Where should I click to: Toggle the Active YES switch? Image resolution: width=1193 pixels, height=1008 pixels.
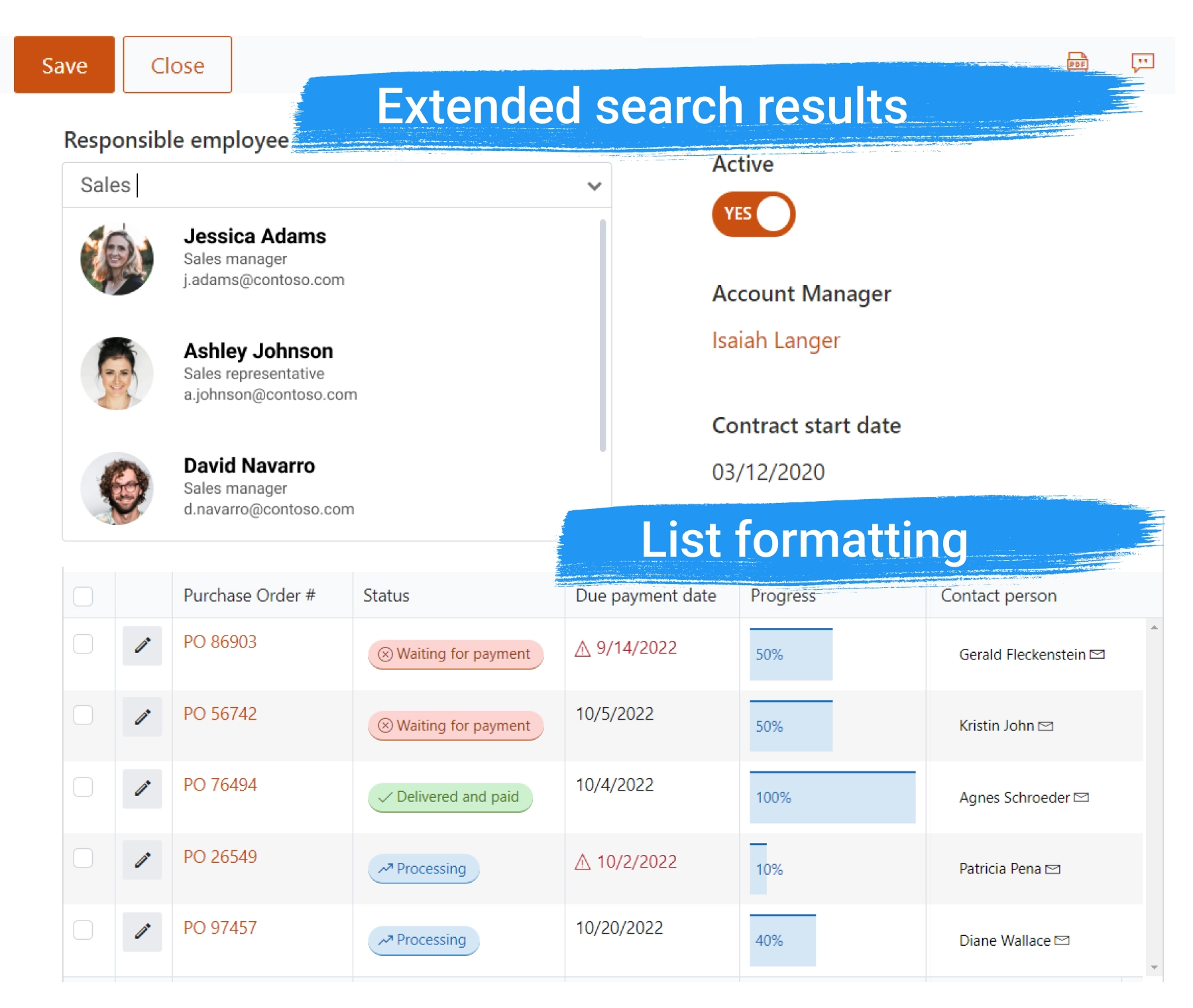pos(753,214)
